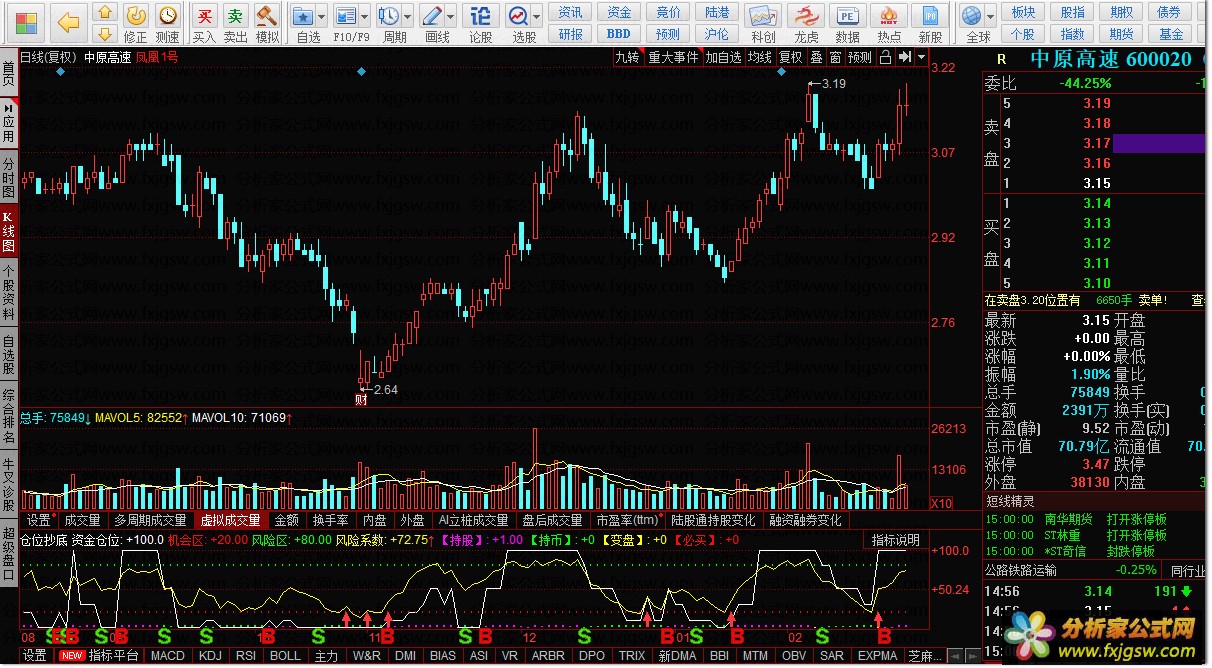Viewport: 1212px width, 668px height.
Task: Open 数据 PE data icon
Action: (x=847, y=23)
